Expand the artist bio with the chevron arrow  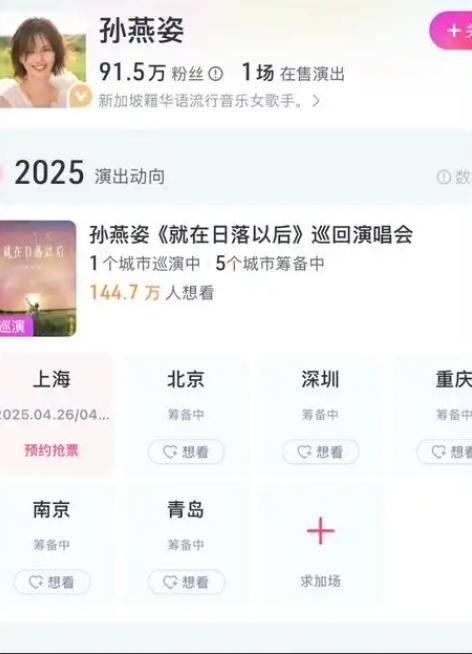[x=316, y=101]
